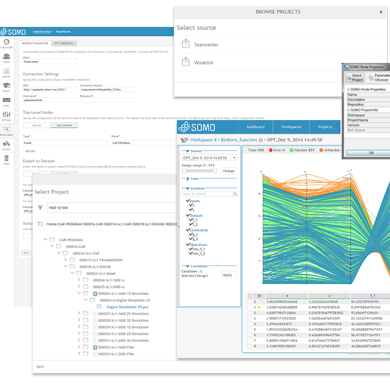Toggle the Inputs group checkbox

click(188, 201)
